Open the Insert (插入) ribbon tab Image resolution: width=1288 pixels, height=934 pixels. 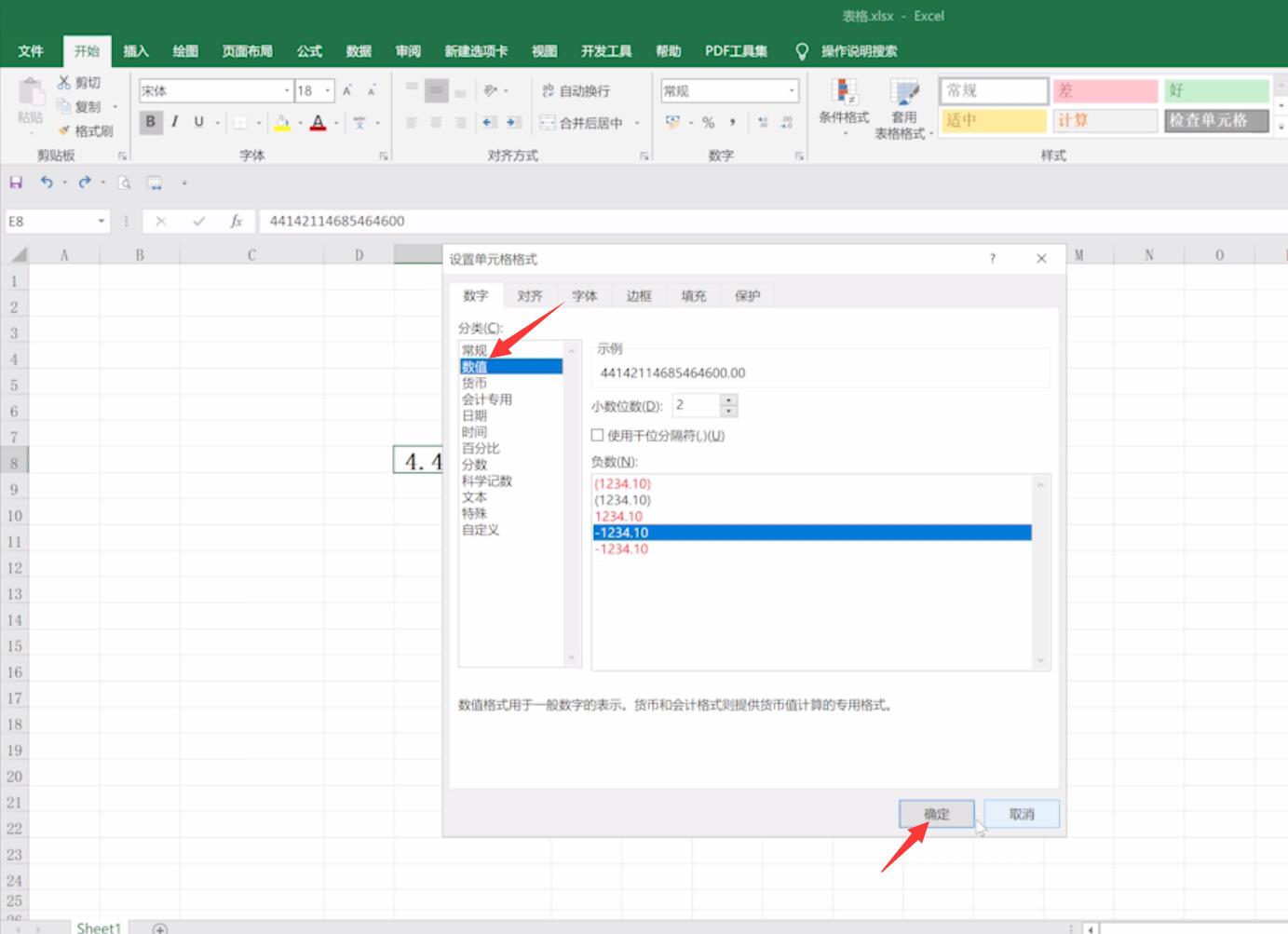coord(136,51)
